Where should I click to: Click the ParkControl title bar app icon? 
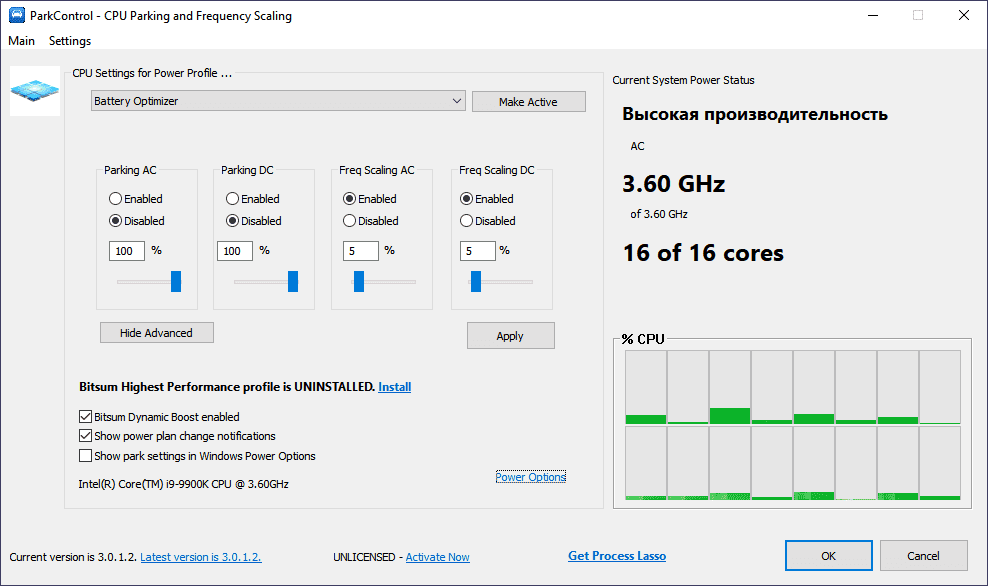coord(17,15)
